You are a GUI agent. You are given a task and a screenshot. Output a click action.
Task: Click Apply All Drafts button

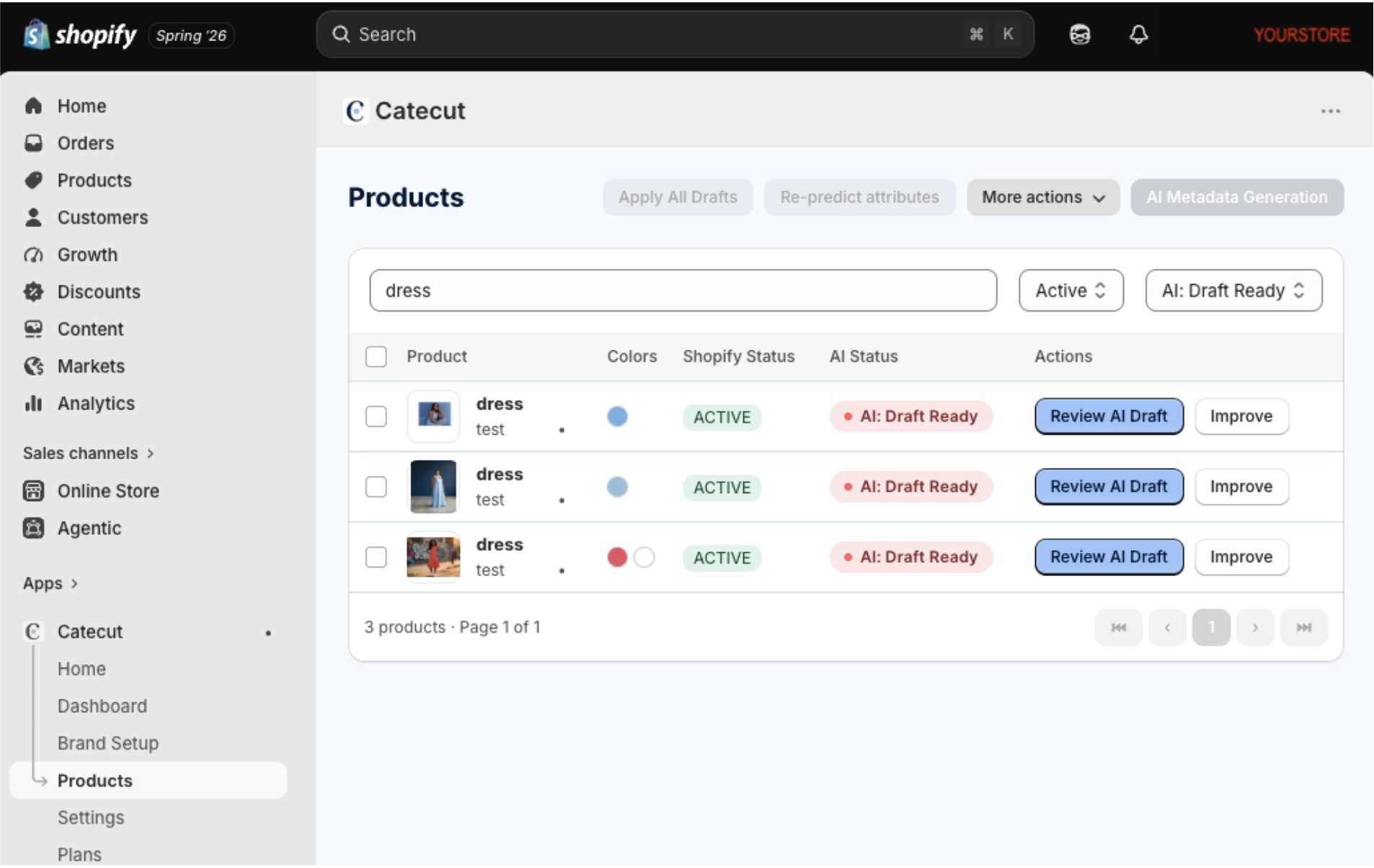[x=678, y=198]
